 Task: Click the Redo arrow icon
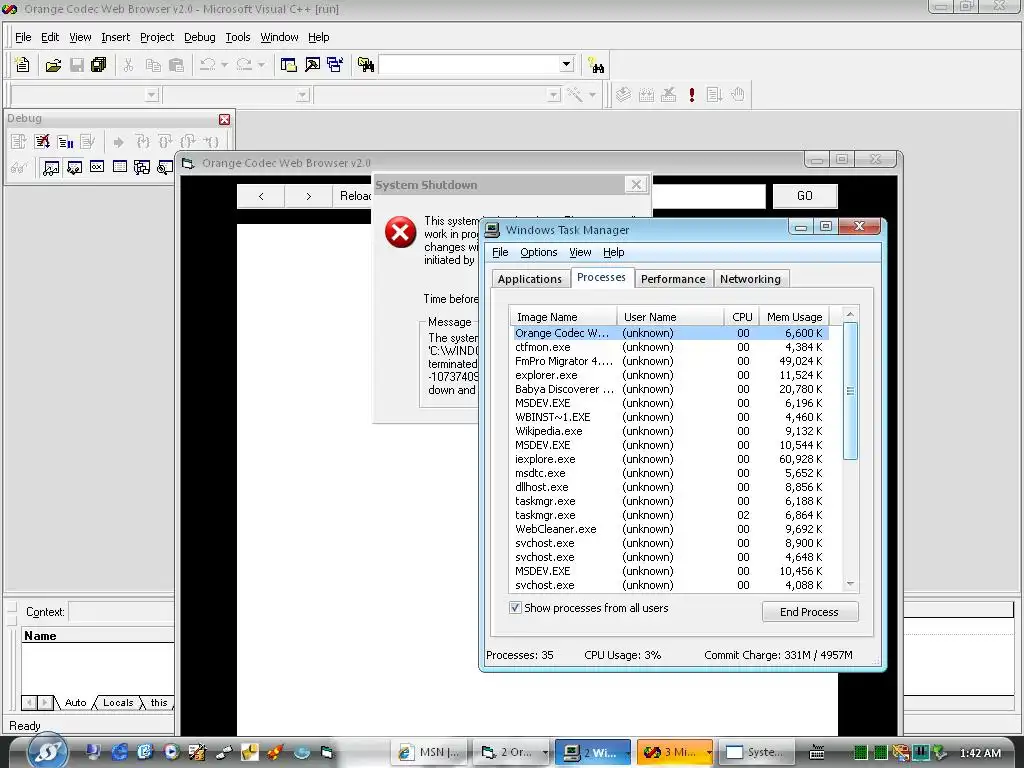click(244, 65)
